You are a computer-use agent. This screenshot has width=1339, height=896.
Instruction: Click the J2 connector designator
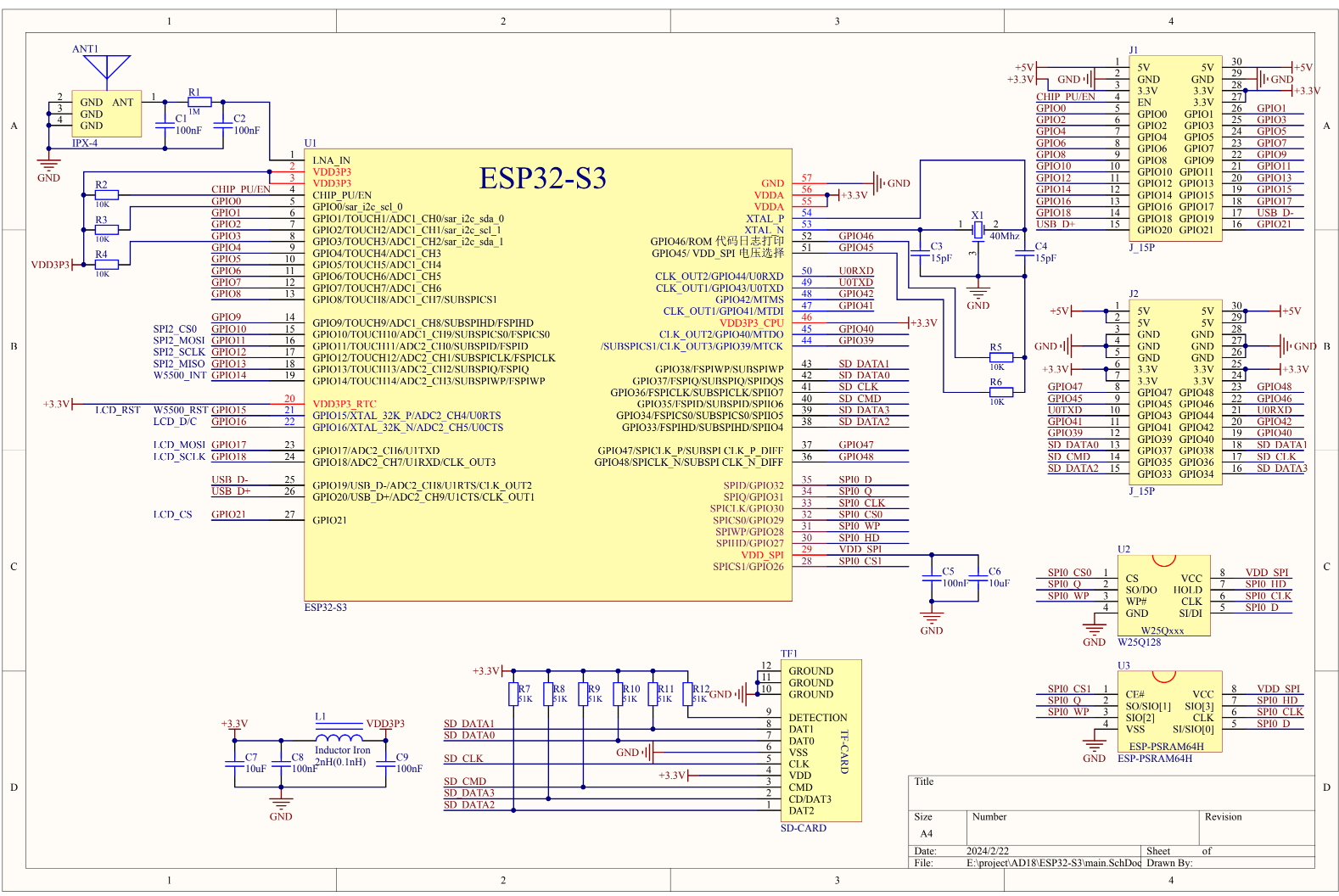coord(1134,294)
